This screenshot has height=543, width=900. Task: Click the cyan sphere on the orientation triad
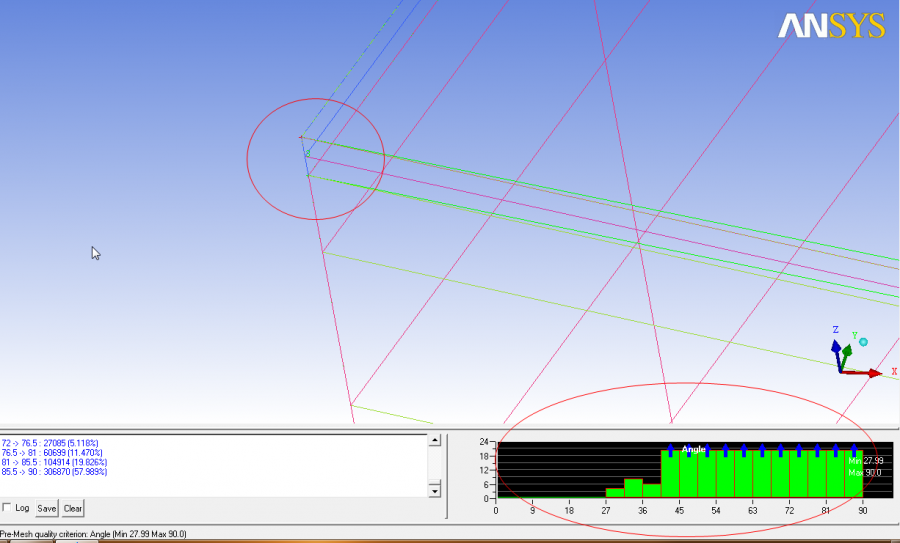click(863, 342)
